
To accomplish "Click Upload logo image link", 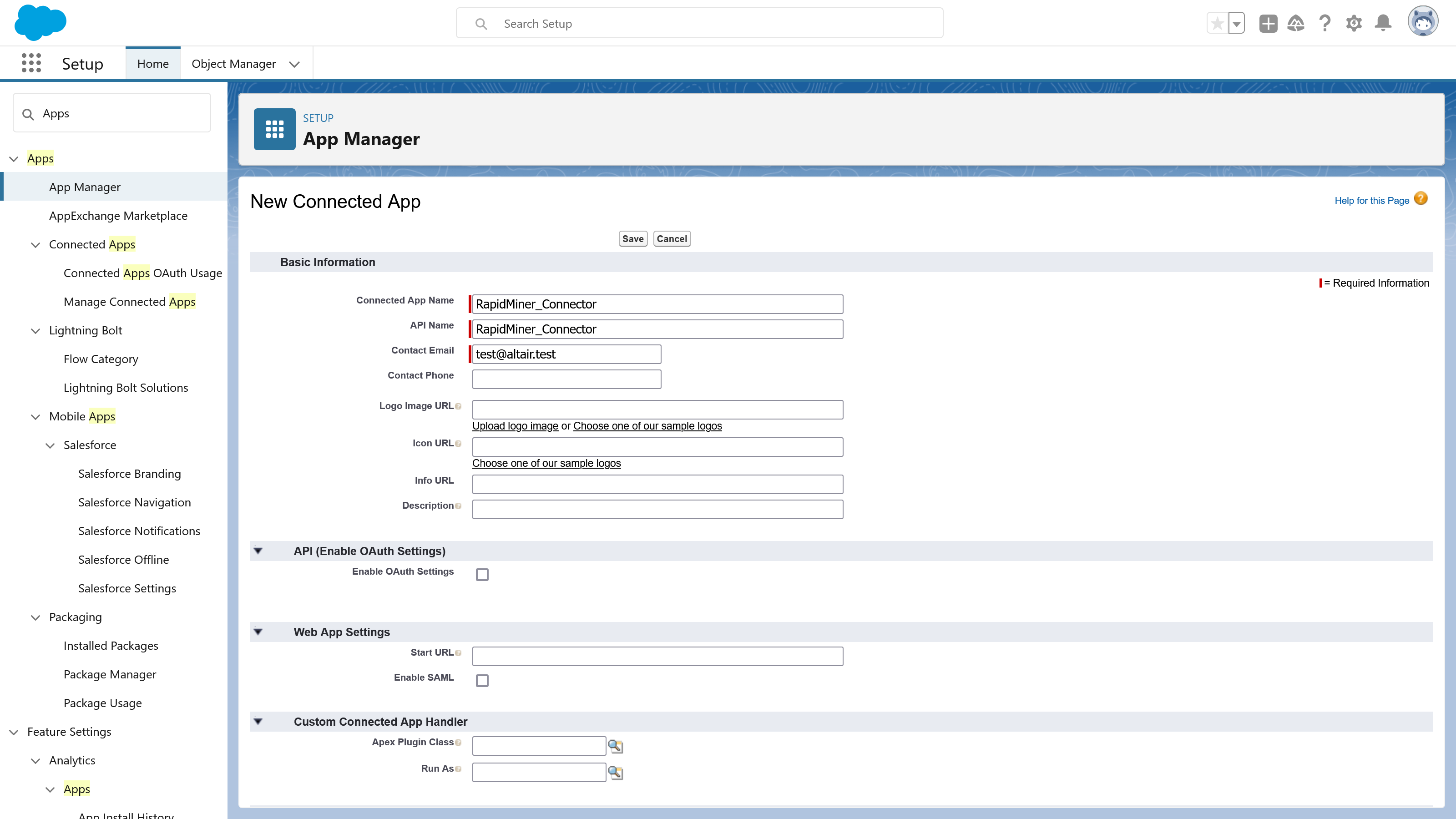I will [x=515, y=425].
